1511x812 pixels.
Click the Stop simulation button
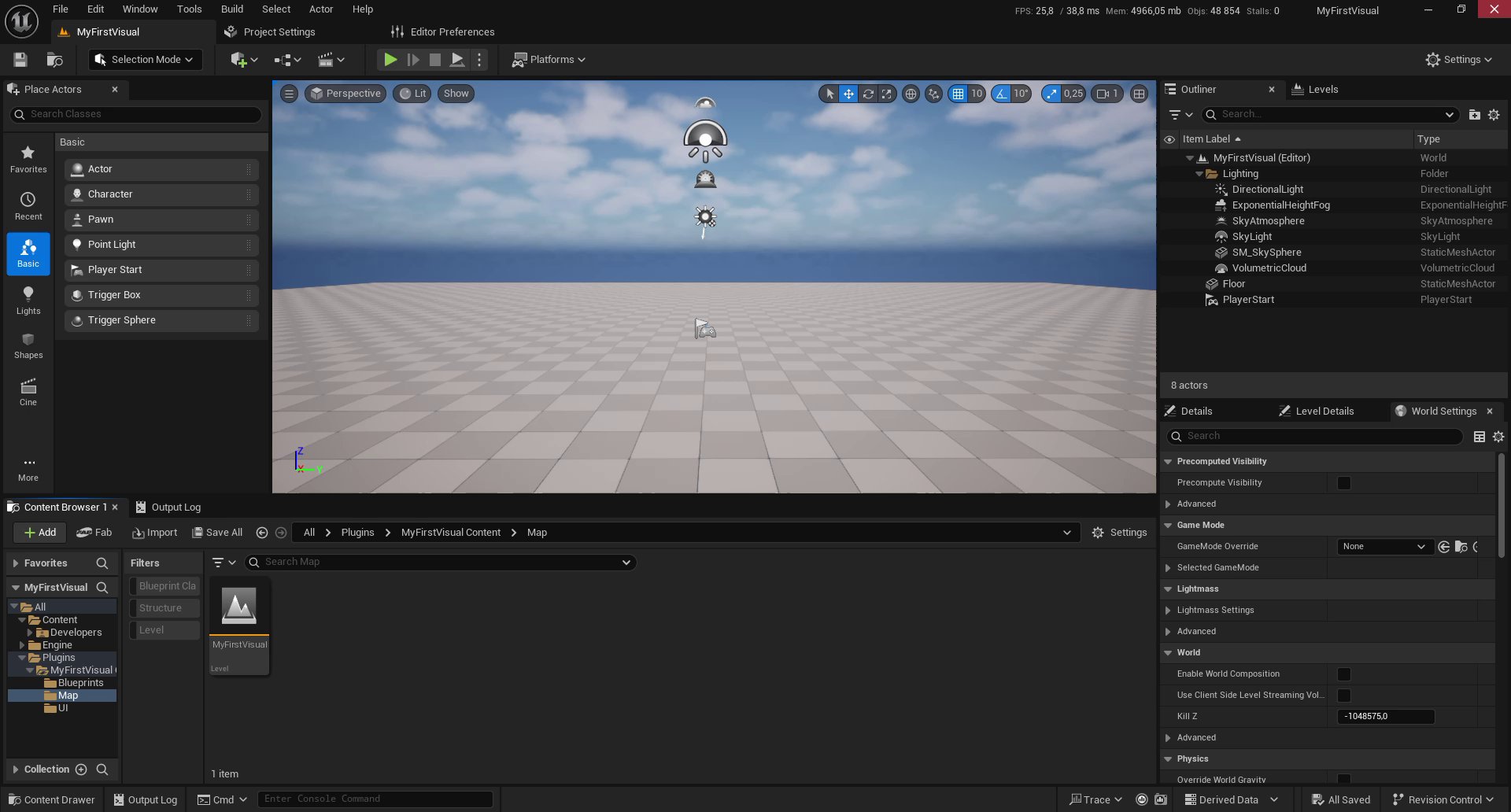tap(434, 60)
